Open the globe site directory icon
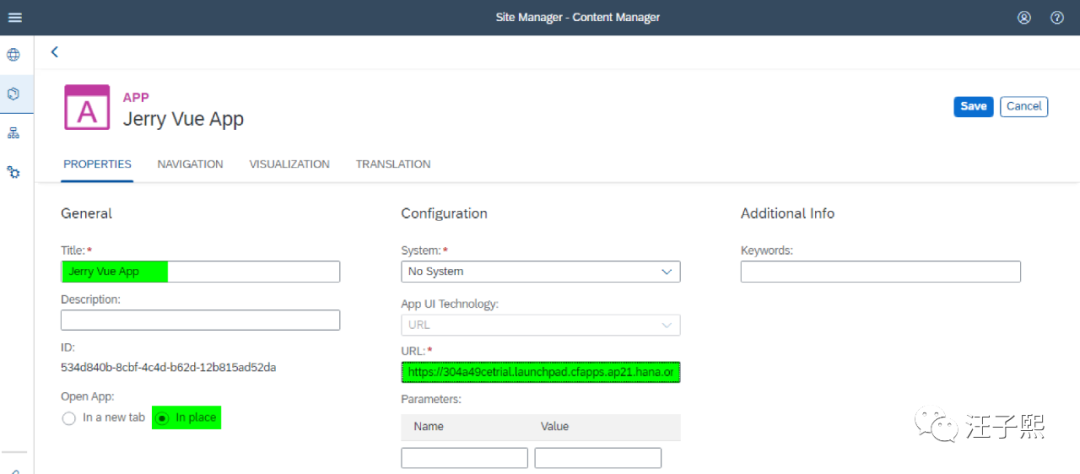 click(x=14, y=55)
